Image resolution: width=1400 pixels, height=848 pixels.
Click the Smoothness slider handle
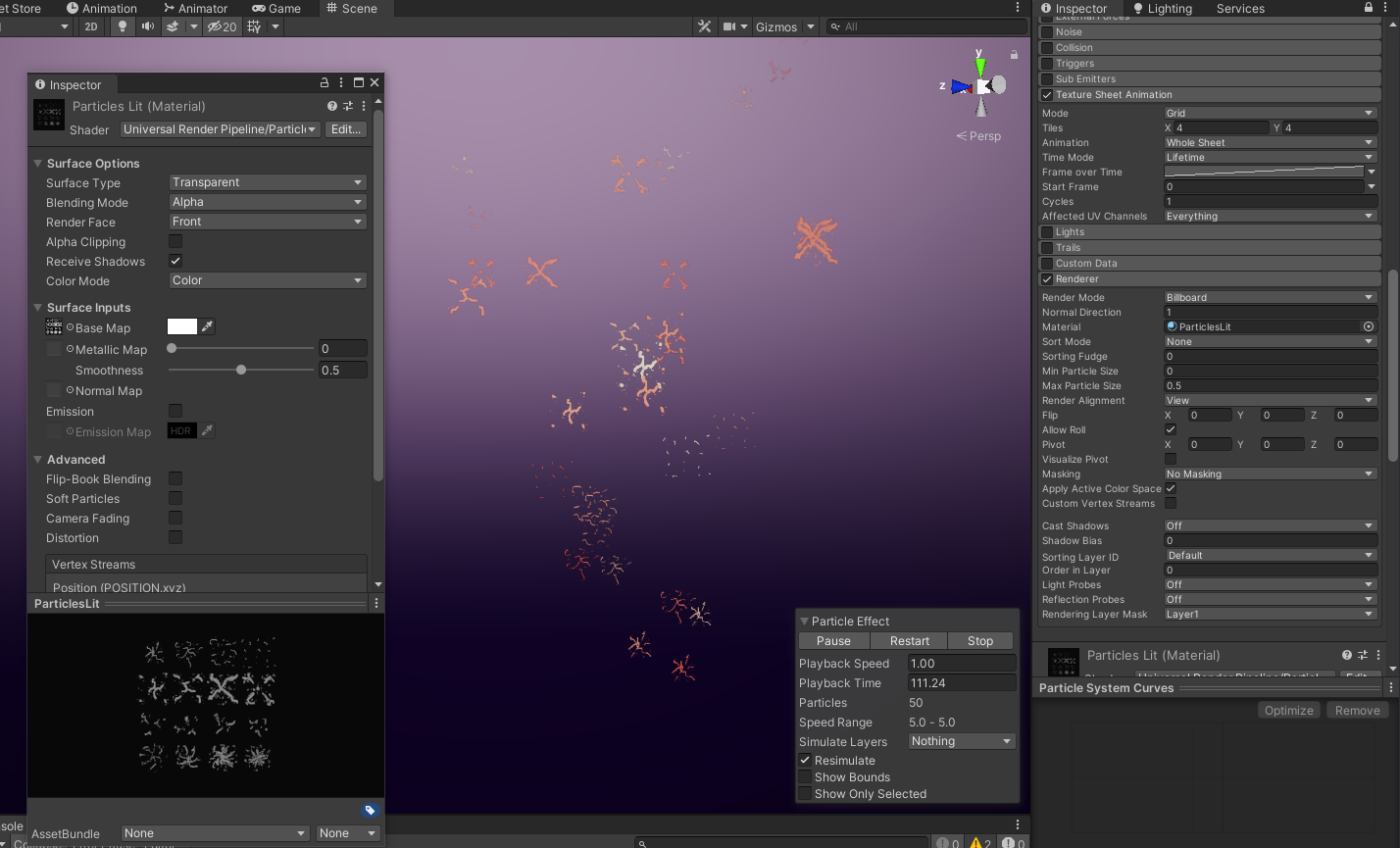241,370
